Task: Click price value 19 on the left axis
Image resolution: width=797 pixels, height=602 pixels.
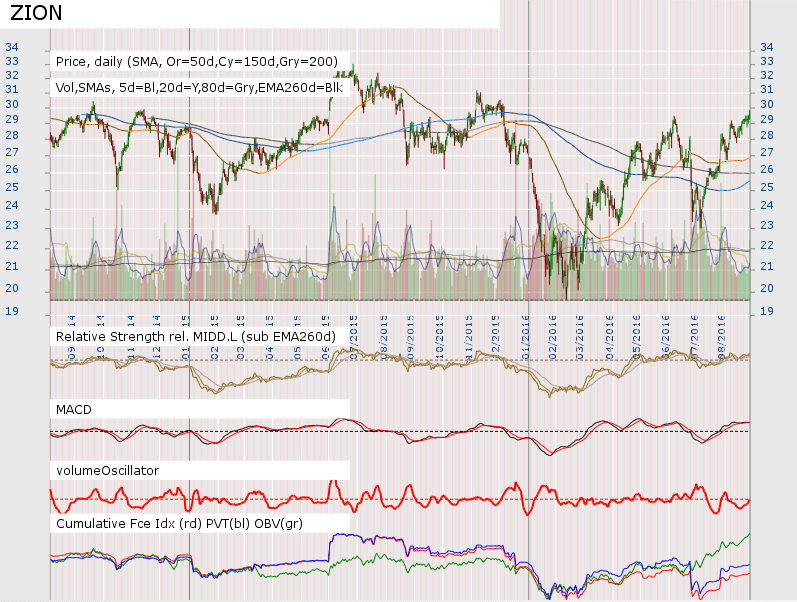Action: (12, 311)
